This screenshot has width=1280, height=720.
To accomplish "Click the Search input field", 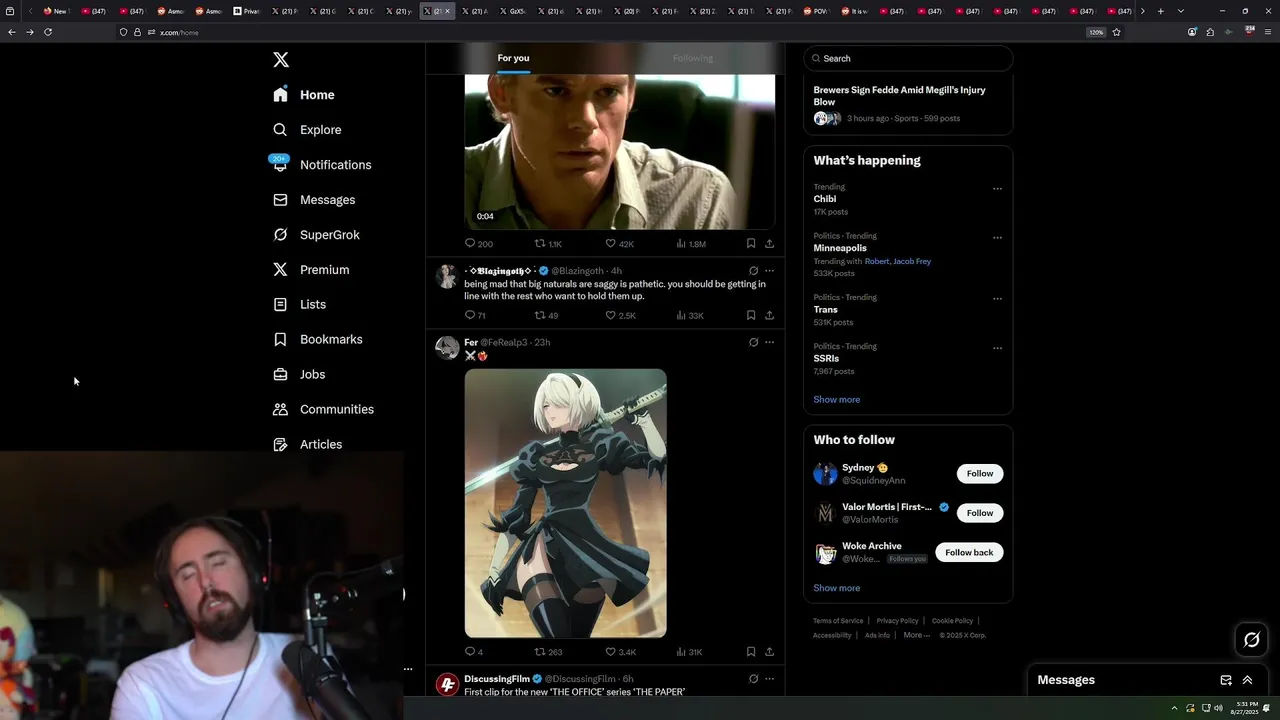I will pos(908,58).
